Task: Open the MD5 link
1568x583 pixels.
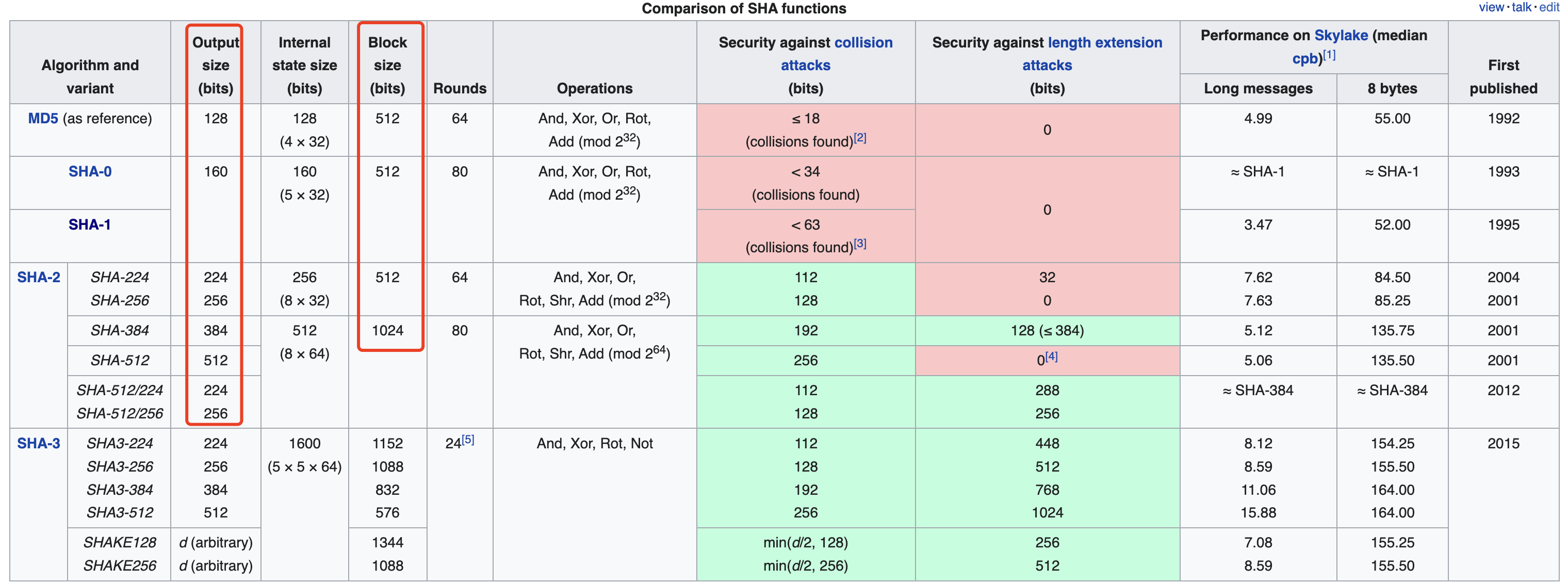Action: (43, 118)
